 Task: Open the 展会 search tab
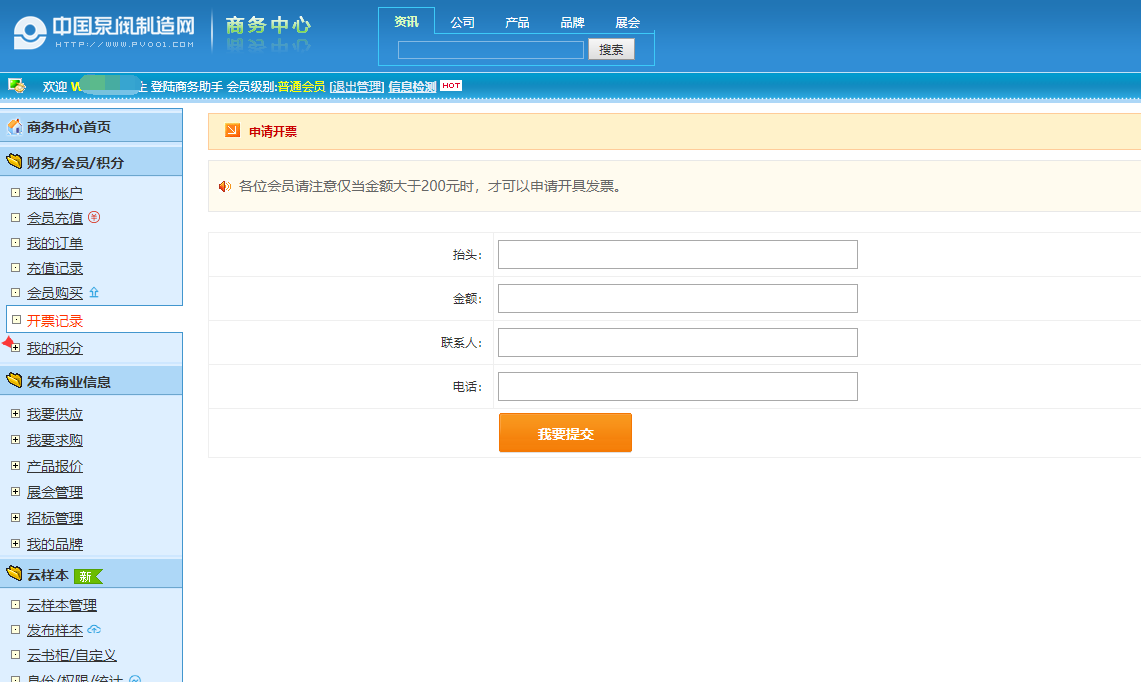tap(627, 22)
